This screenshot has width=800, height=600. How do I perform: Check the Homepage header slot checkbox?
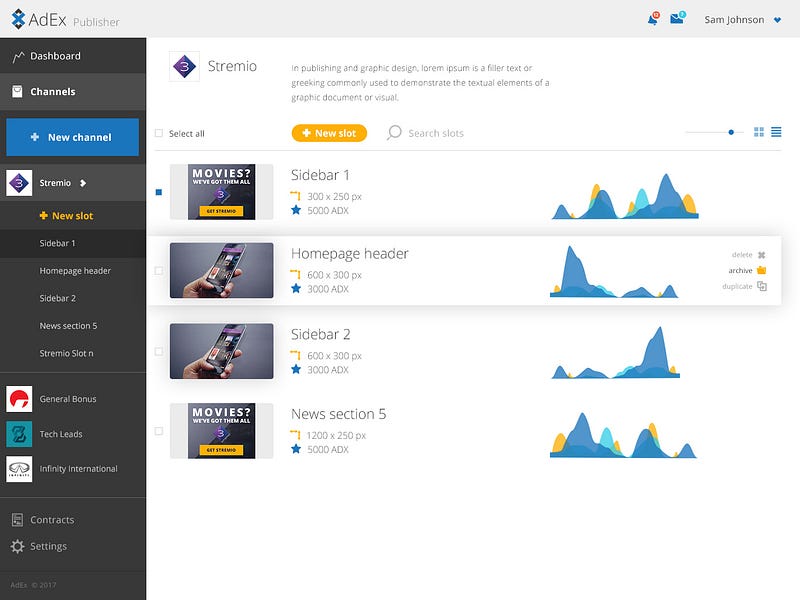[x=159, y=271]
